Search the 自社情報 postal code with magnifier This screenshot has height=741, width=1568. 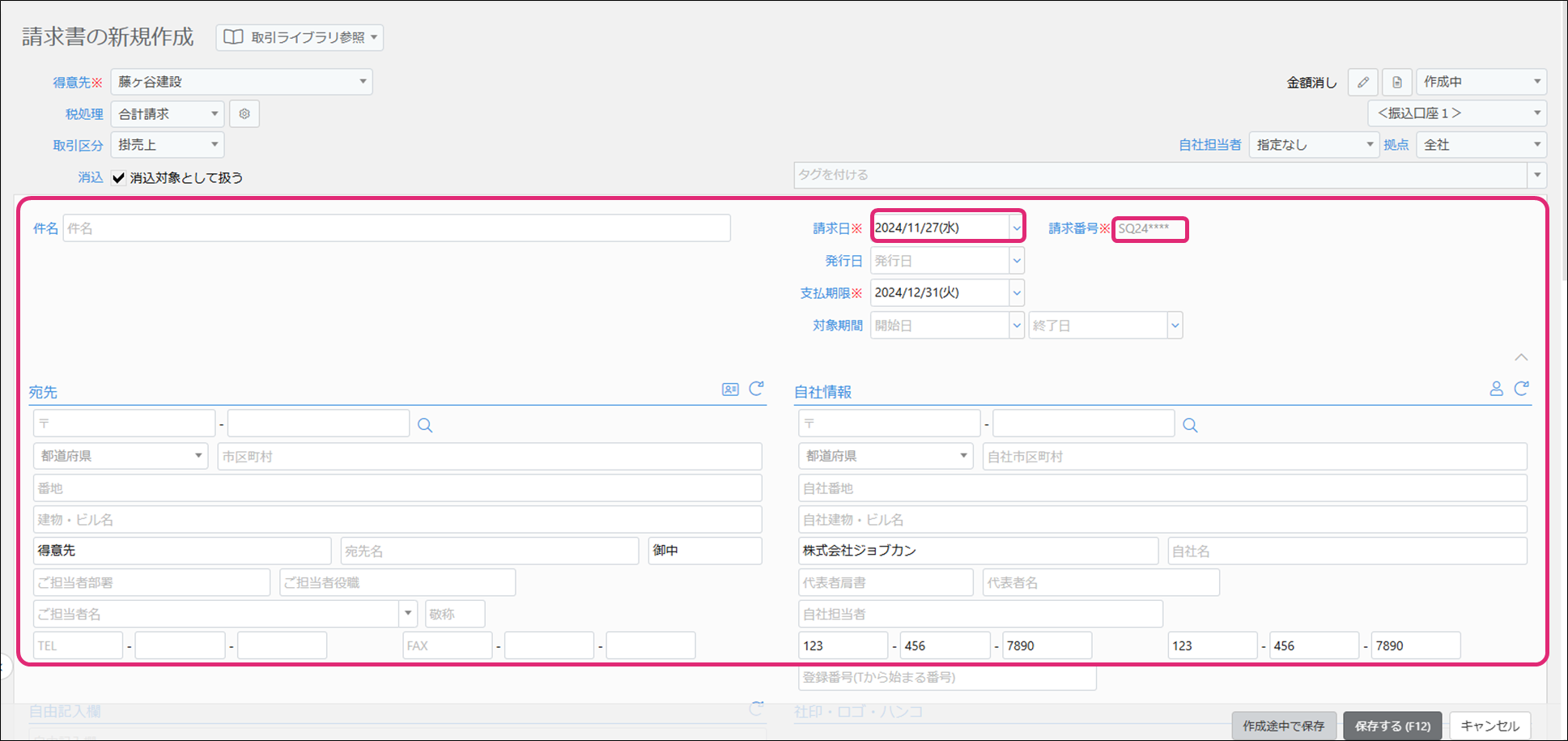1190,425
